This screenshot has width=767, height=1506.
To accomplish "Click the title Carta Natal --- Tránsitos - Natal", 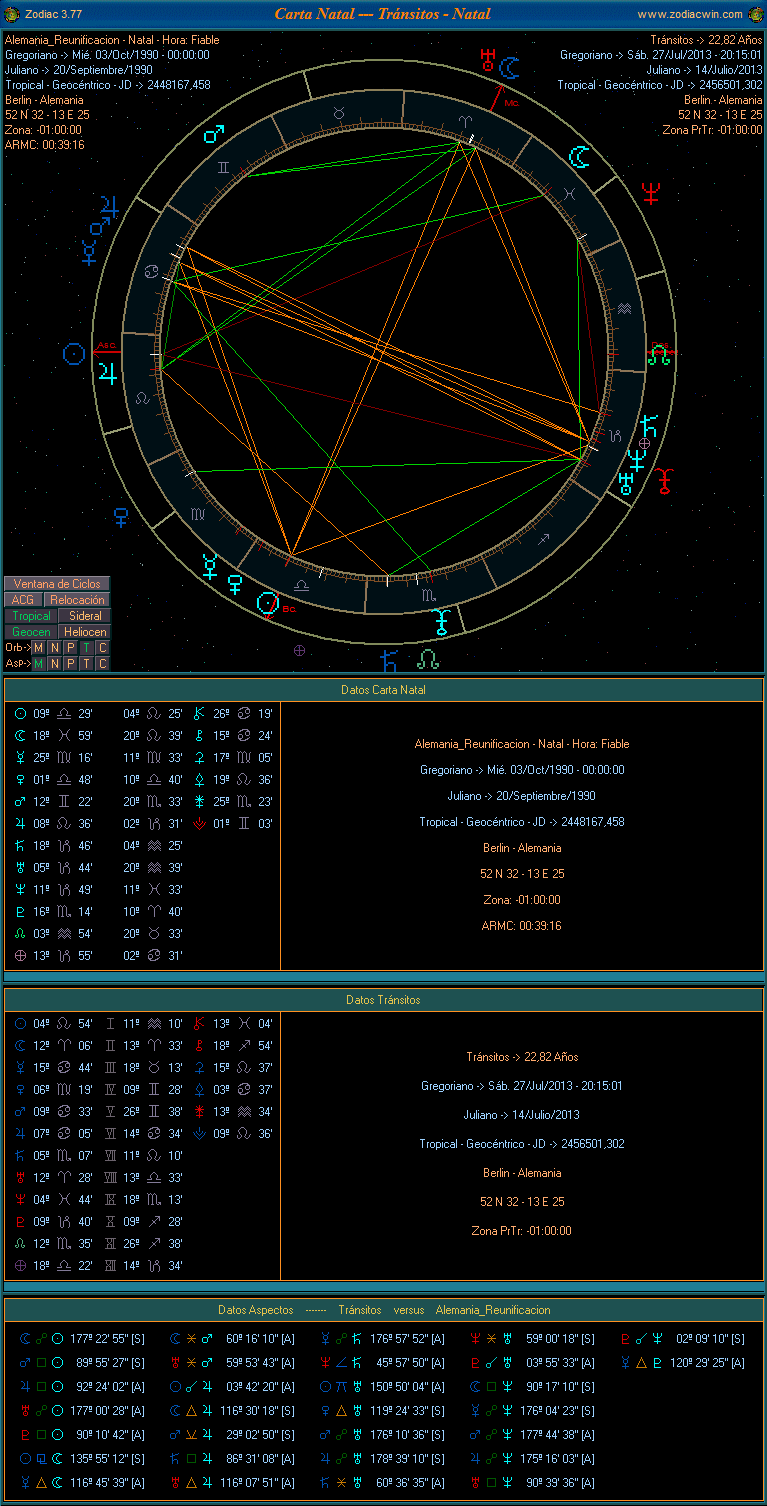I will [383, 14].
